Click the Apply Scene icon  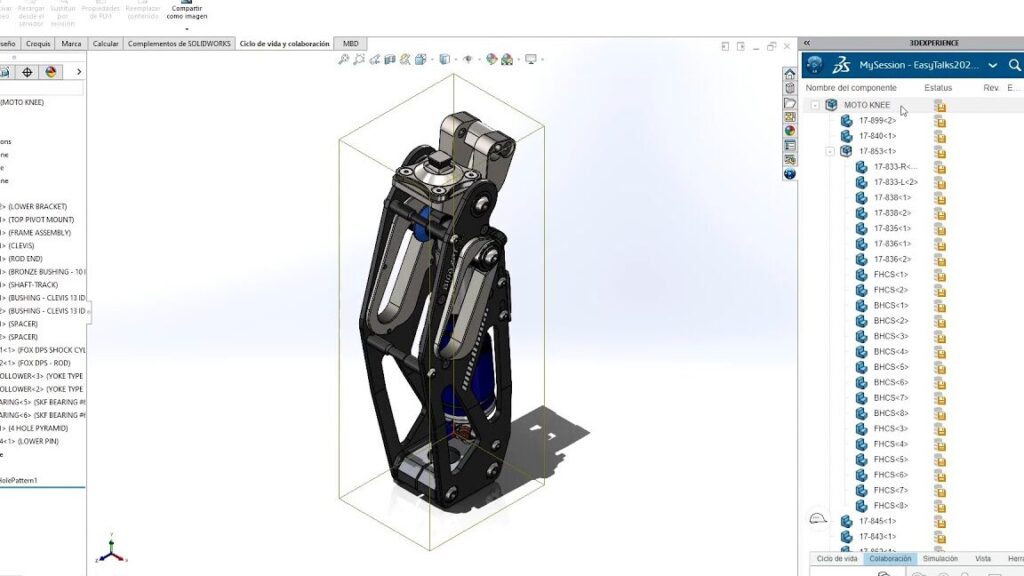507,59
